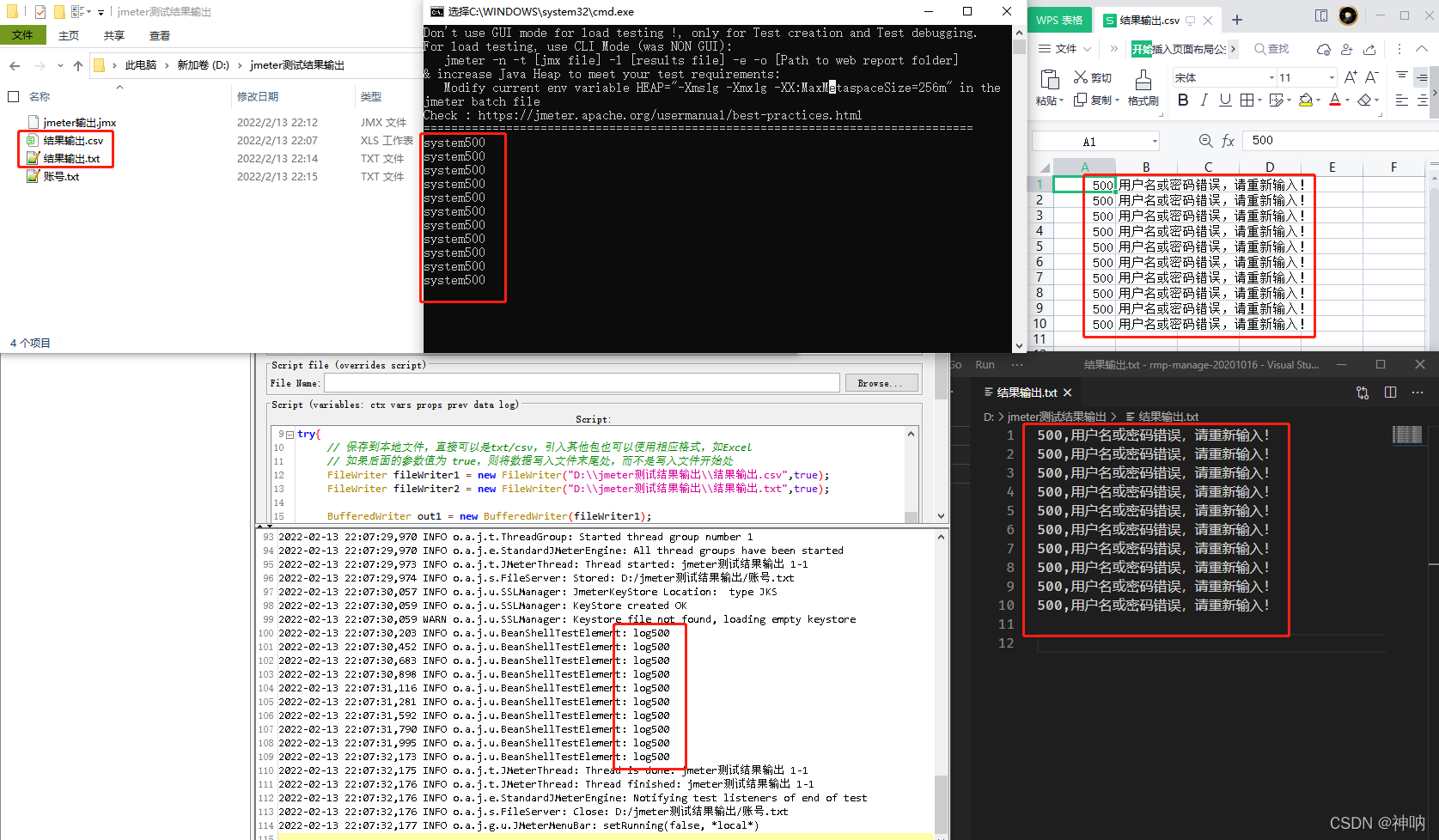Open the Paste (粘贴) dropdown arrow
The width and height of the screenshot is (1439, 840).
point(1062,100)
